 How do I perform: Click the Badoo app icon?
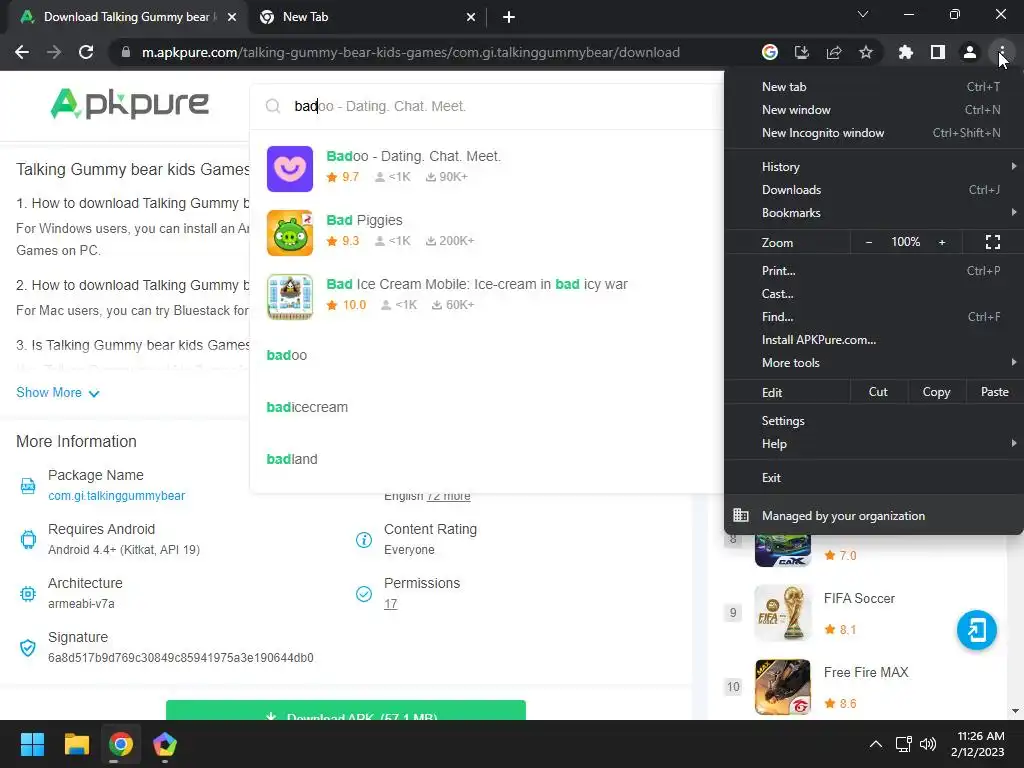coord(290,168)
